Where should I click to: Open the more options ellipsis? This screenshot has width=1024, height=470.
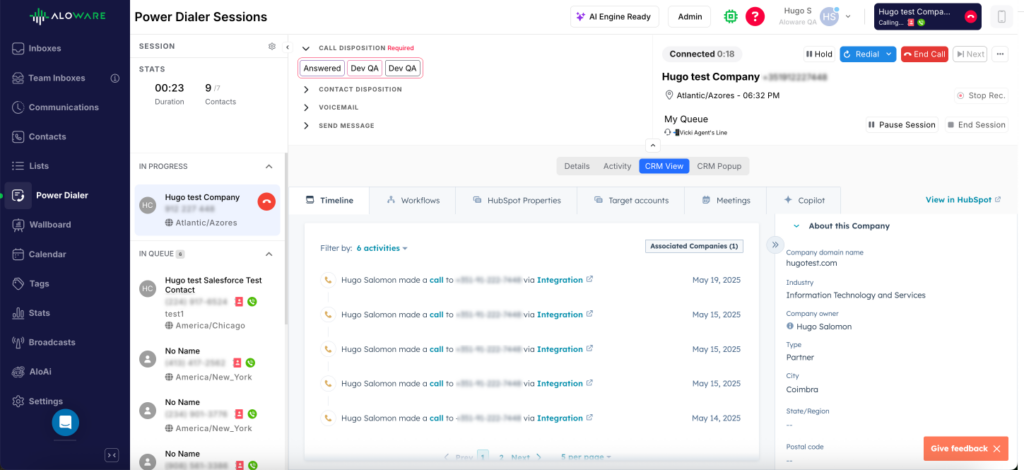[1000, 54]
